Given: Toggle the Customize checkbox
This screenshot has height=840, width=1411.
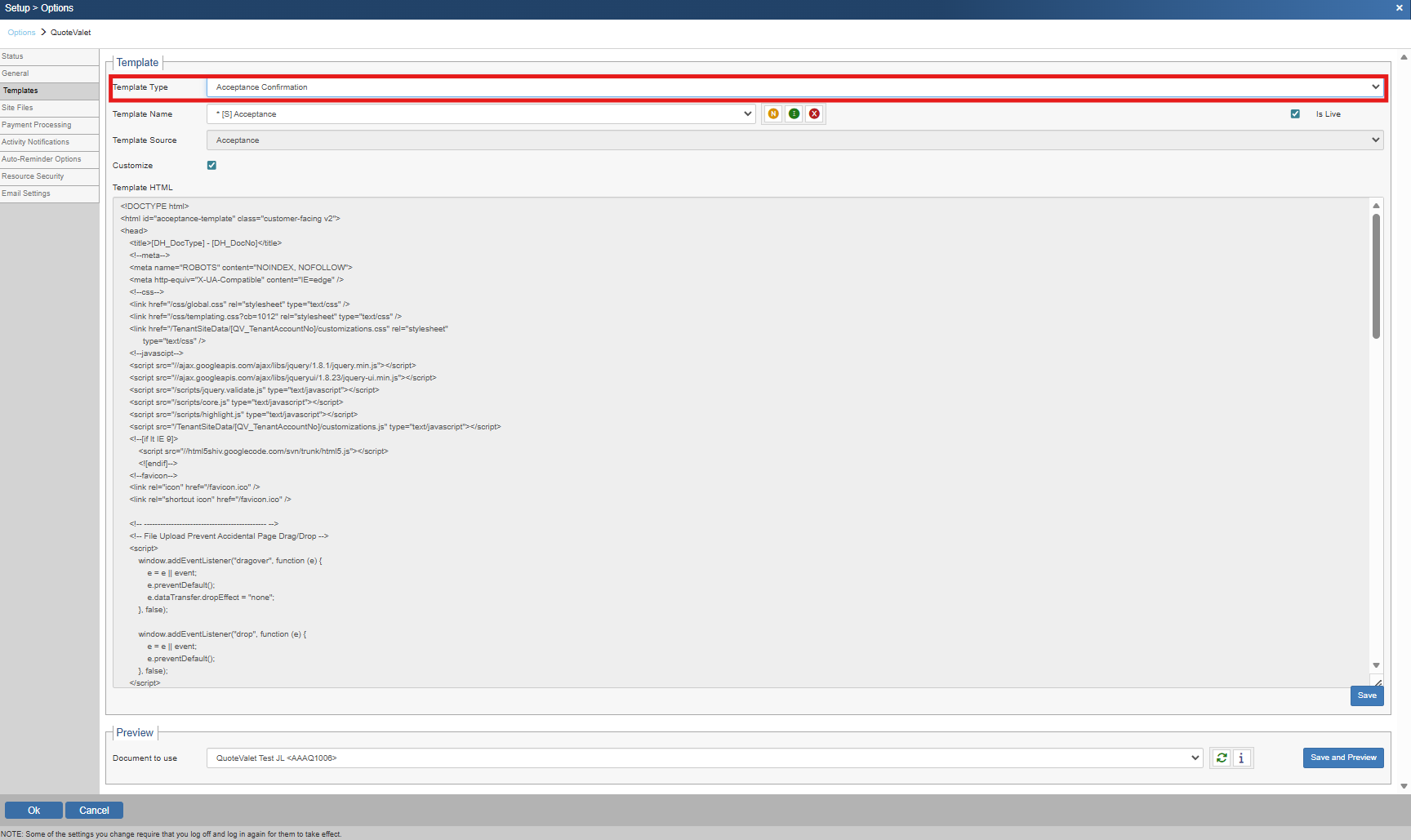Looking at the screenshot, I should [x=211, y=166].
